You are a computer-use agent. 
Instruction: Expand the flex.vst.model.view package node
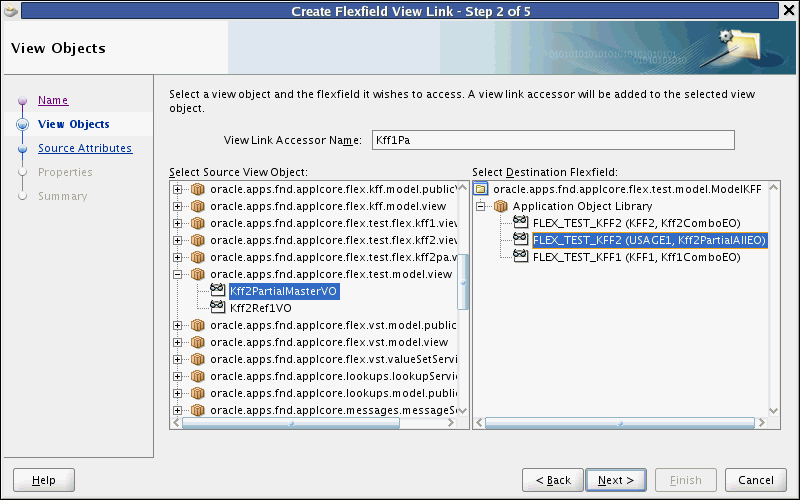point(177,342)
